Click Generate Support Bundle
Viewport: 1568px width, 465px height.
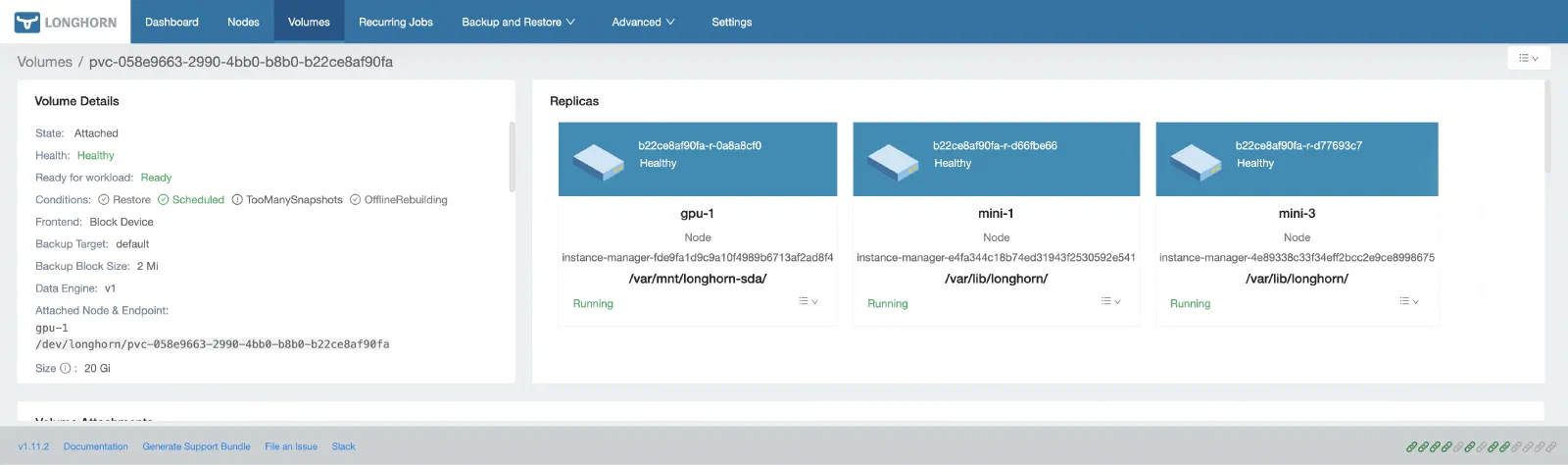[x=196, y=446]
